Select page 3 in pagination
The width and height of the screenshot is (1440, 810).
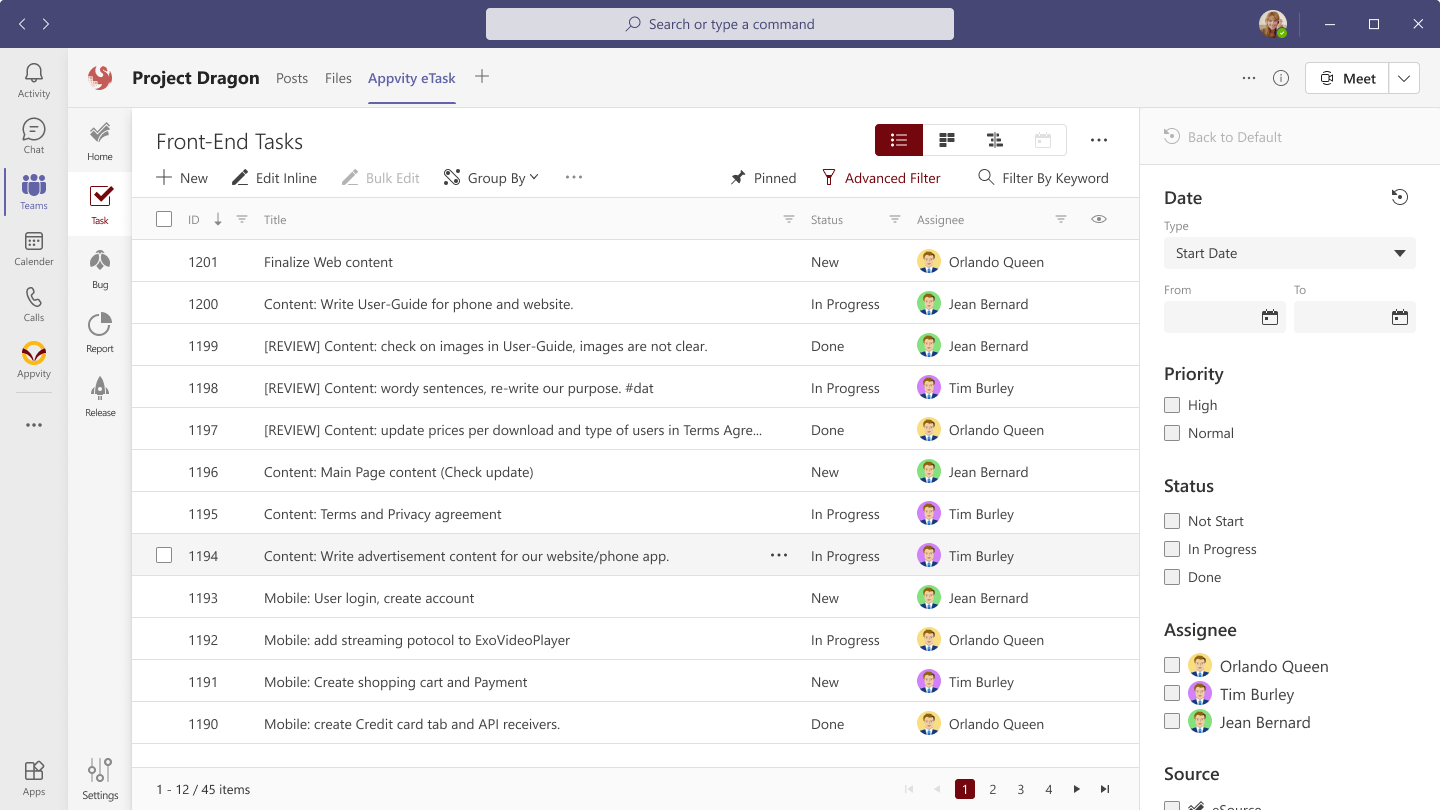pos(1021,789)
